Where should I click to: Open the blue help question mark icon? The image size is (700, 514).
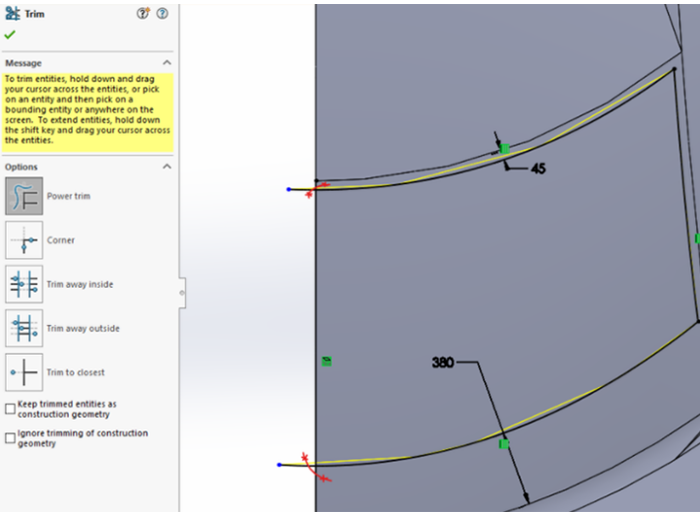pos(162,14)
